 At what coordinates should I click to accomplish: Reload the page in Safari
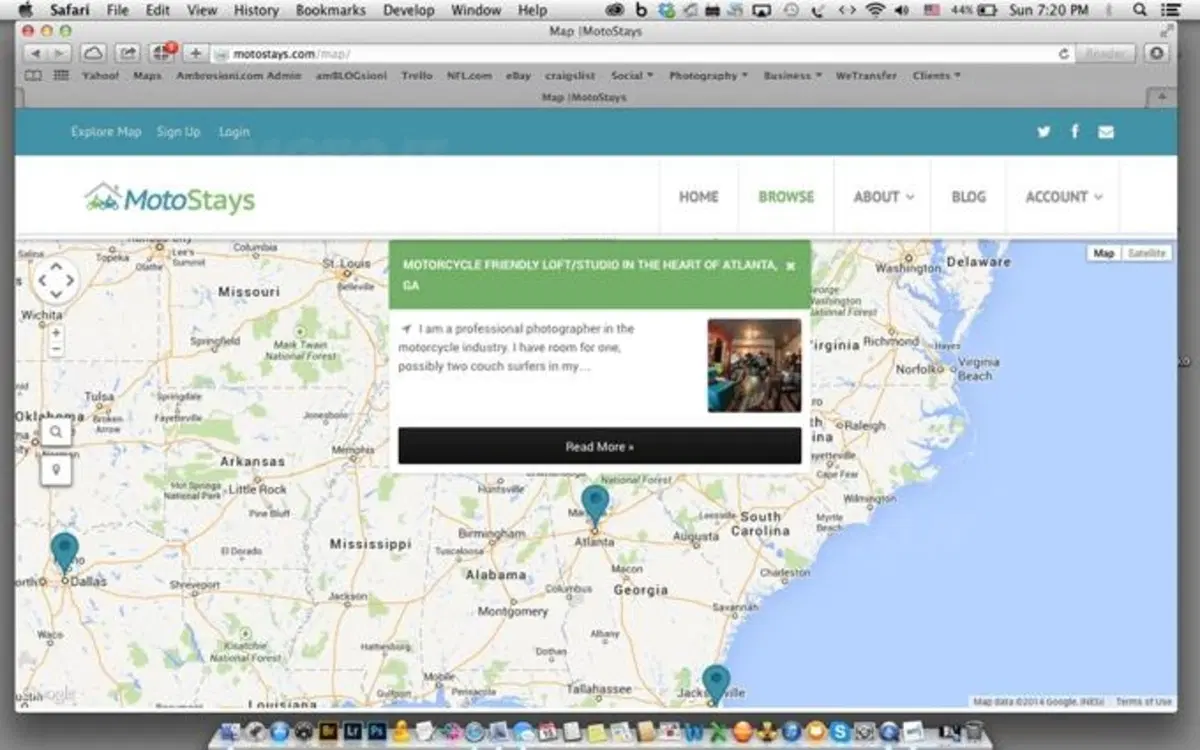coord(1064,53)
